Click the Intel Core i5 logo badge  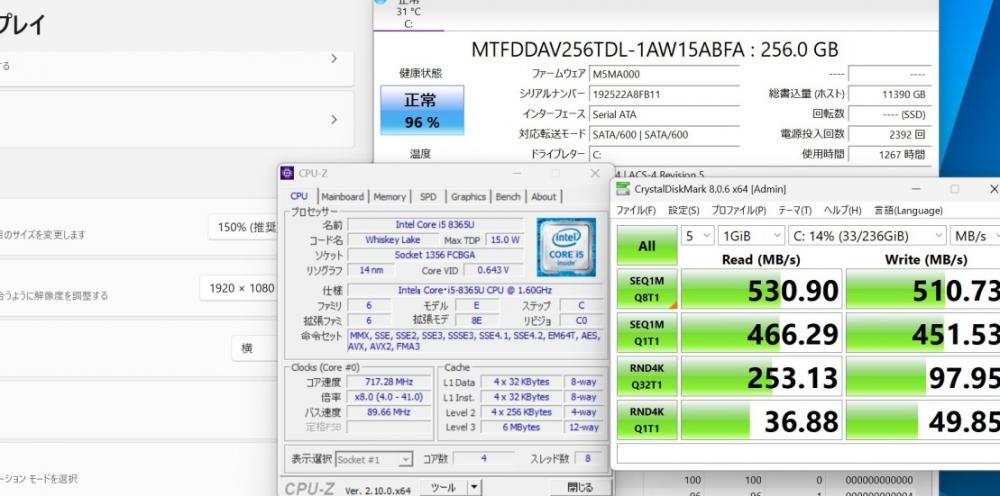pos(566,247)
